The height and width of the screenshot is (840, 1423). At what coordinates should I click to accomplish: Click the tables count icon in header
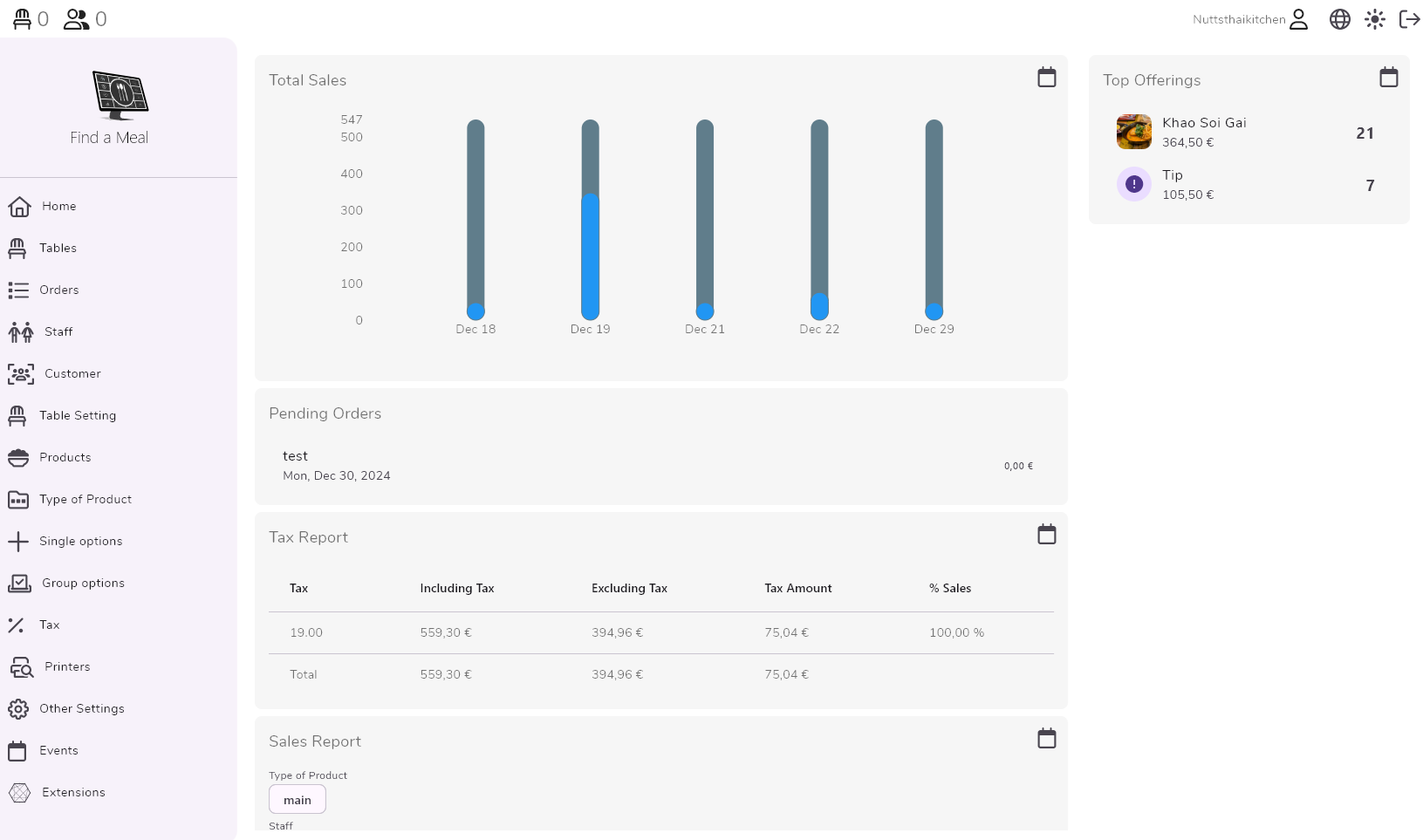(x=23, y=19)
